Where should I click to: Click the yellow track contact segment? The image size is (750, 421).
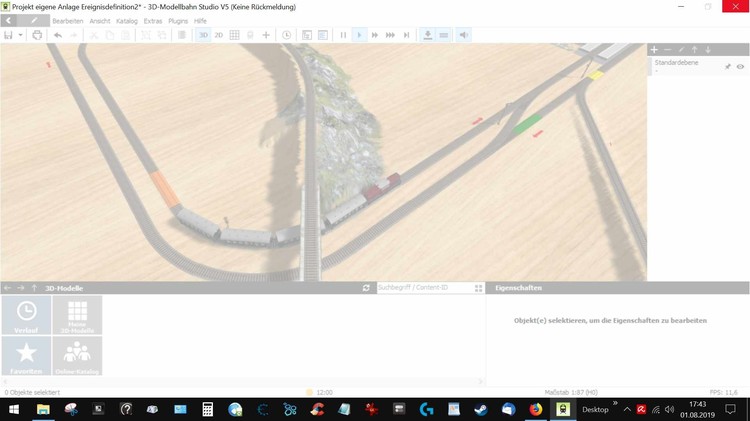596,75
